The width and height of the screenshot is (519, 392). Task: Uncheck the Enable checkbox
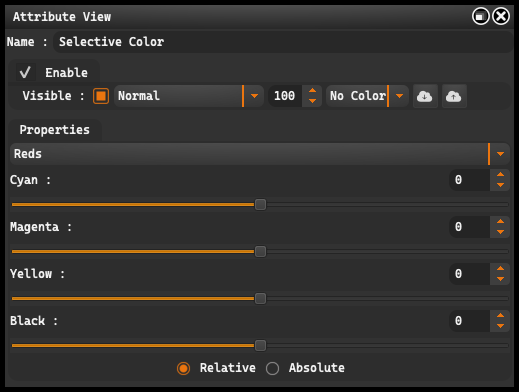25,72
